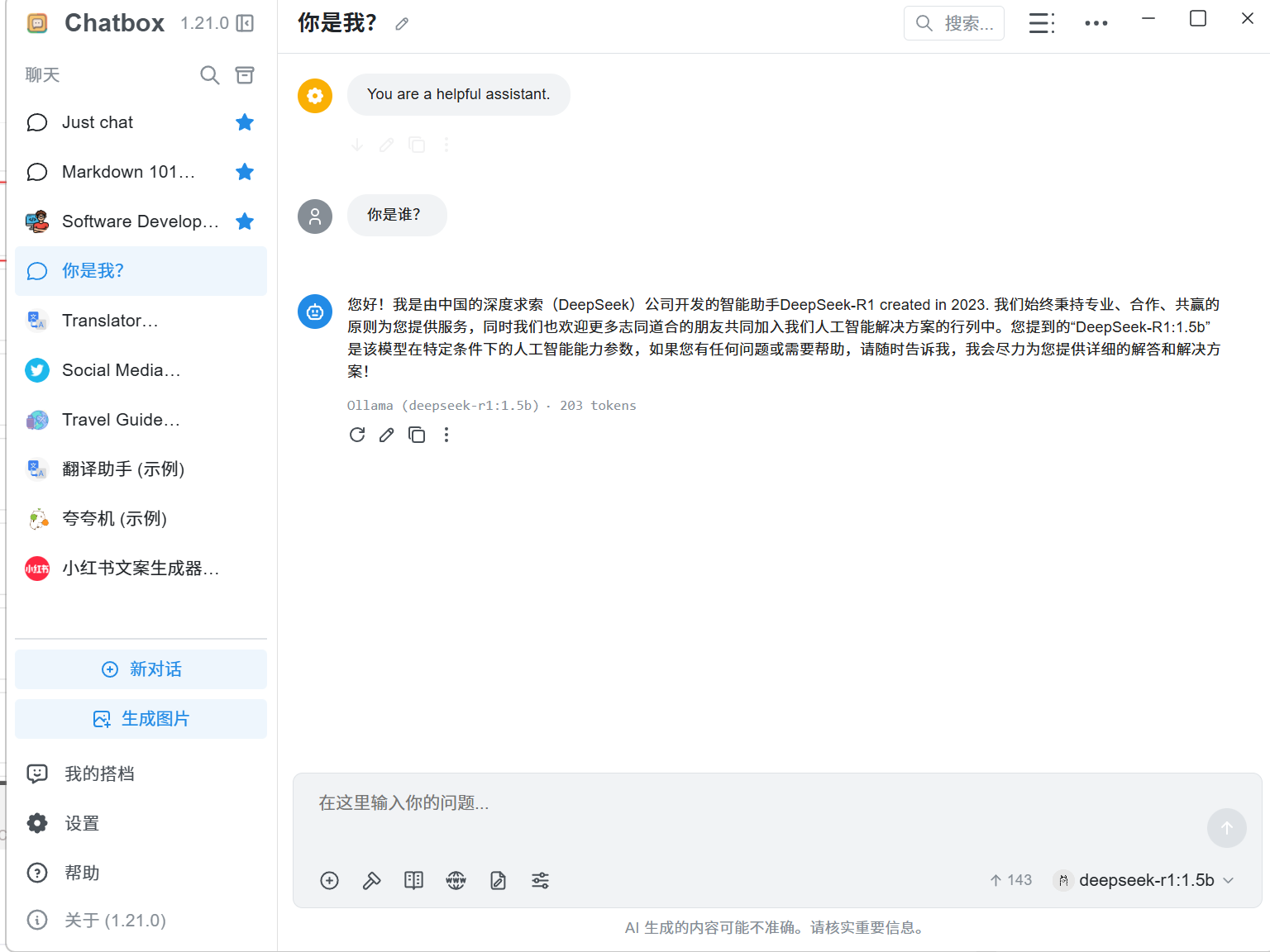Open the chat list search magnifier
Viewport: 1270px width, 952px height.
(x=210, y=75)
